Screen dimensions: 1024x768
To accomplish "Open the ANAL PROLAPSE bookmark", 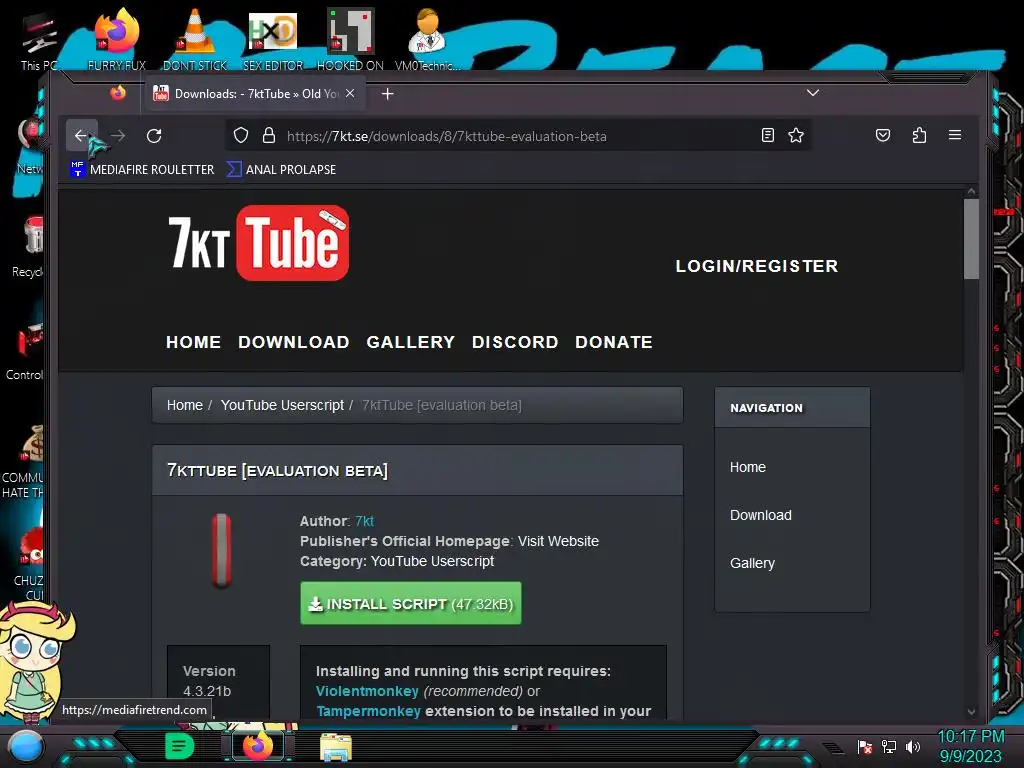I will point(281,169).
